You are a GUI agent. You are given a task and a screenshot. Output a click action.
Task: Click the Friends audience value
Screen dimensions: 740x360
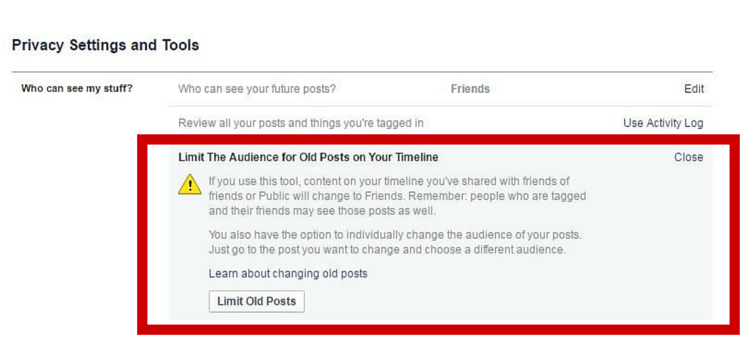tap(470, 89)
